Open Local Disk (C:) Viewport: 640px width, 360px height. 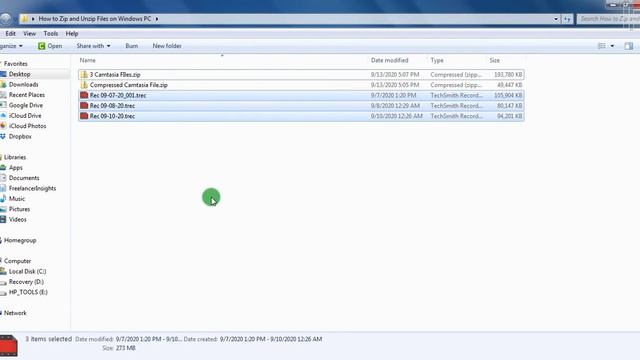[x=27, y=271]
